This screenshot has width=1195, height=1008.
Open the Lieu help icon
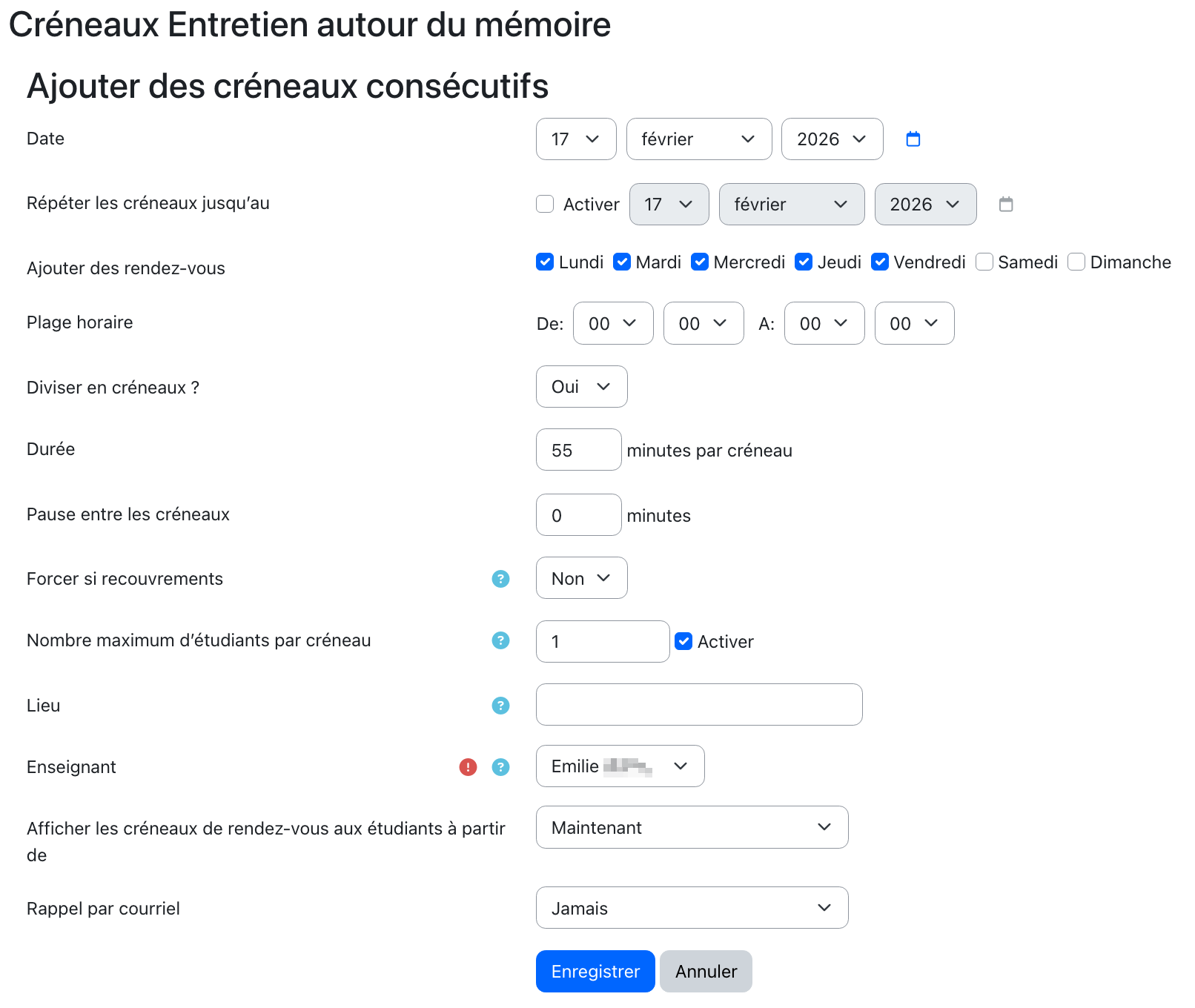[x=501, y=706]
